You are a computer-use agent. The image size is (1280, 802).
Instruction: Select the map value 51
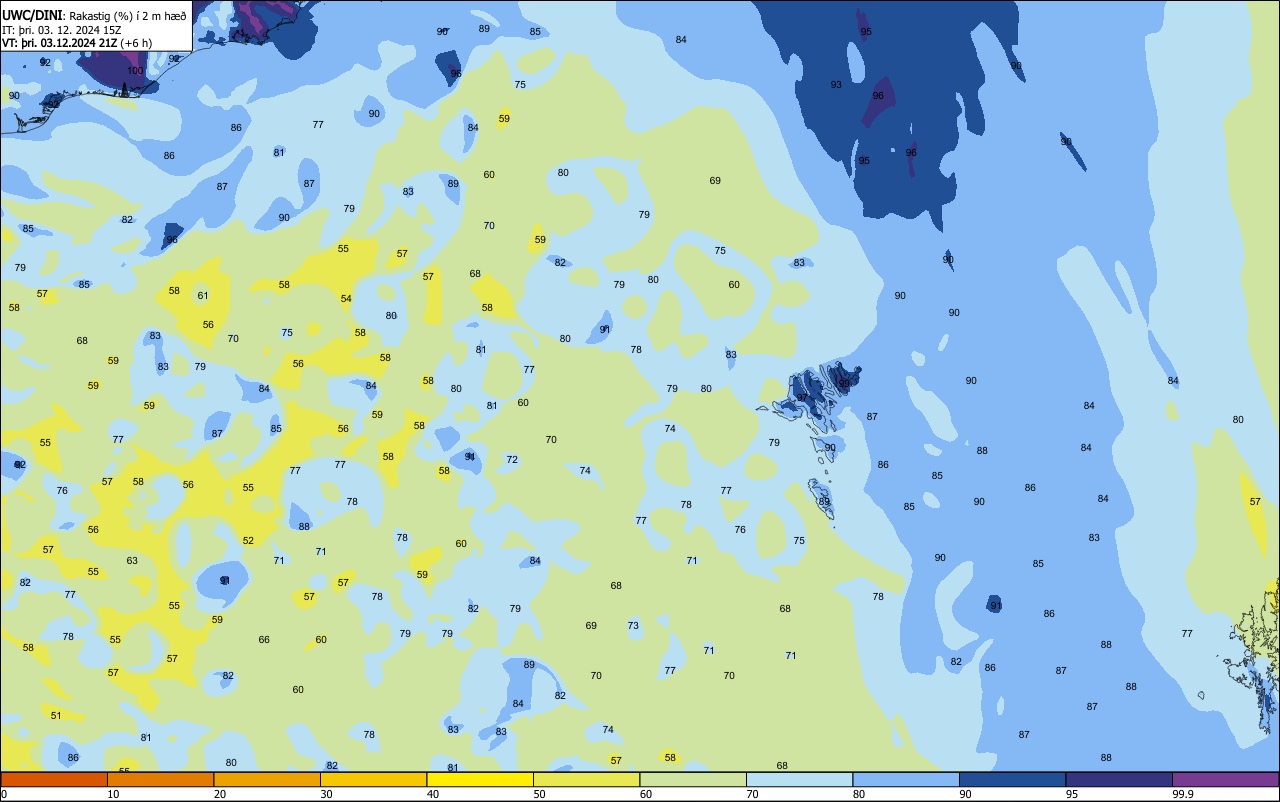(56, 716)
